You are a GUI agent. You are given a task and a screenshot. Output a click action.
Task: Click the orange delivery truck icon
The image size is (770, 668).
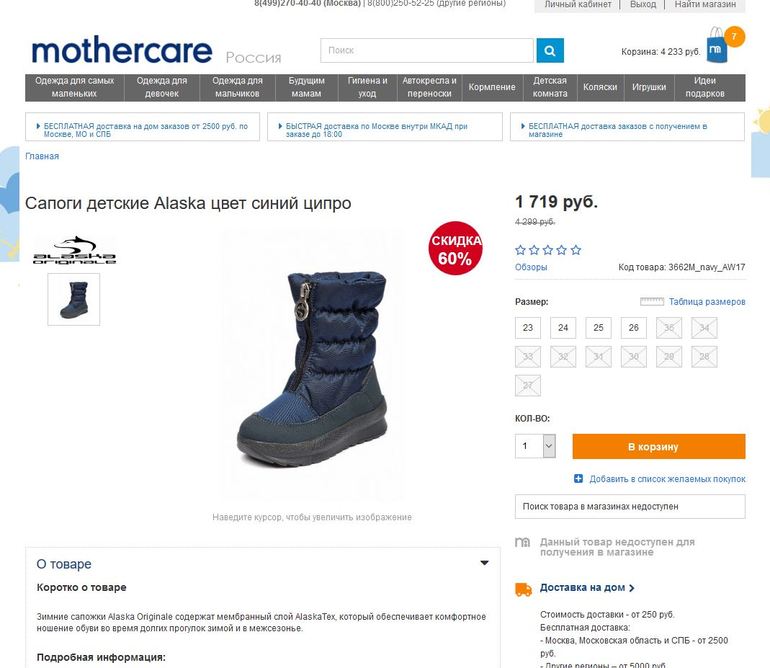(x=523, y=589)
